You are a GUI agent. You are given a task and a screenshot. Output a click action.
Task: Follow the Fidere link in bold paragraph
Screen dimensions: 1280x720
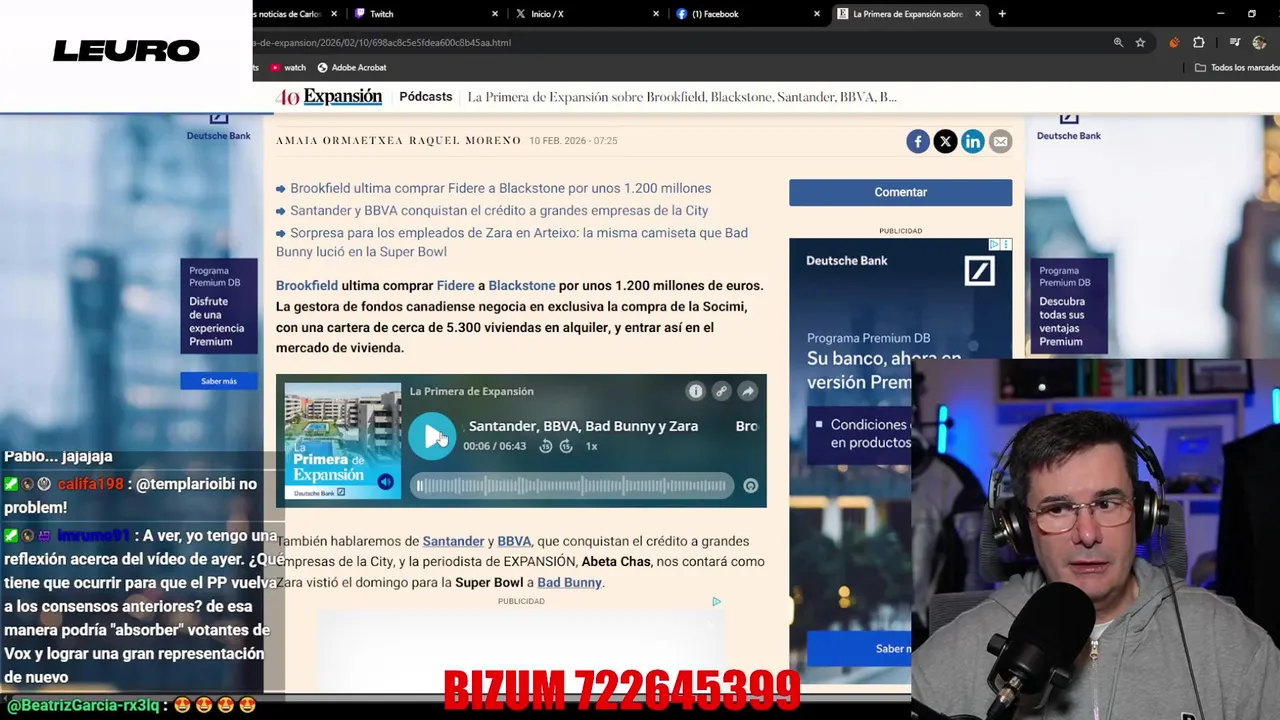point(455,285)
